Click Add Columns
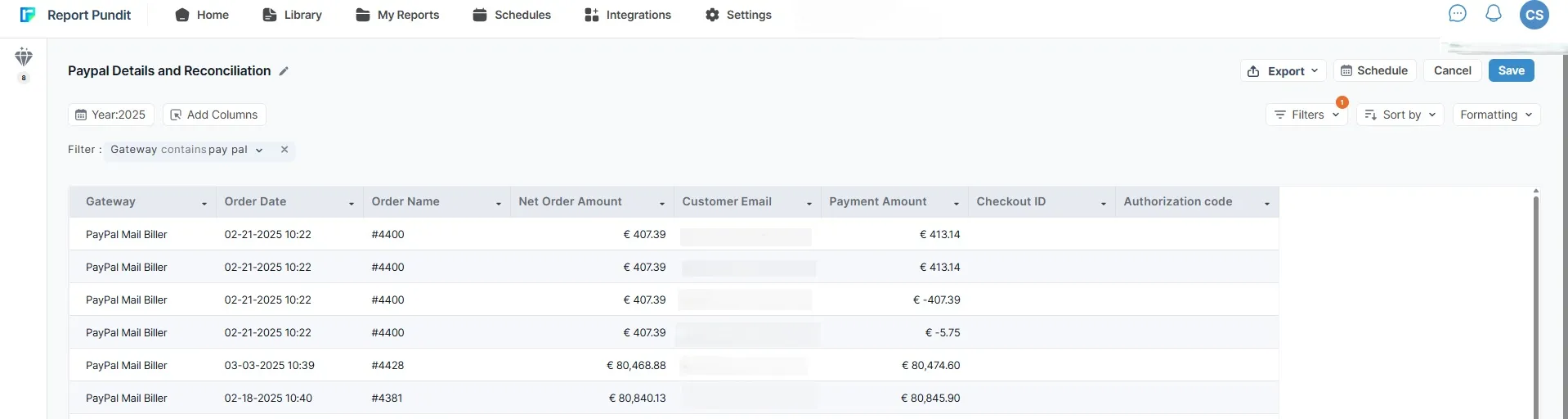This screenshot has height=419, width=1568. pos(214,115)
